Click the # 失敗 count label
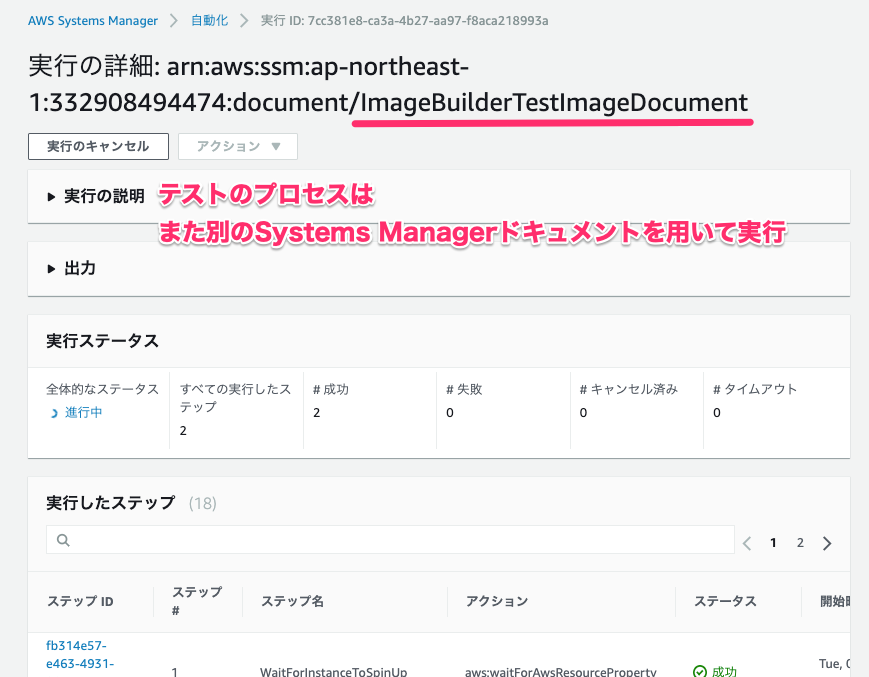The width and height of the screenshot is (869, 677). click(x=464, y=389)
